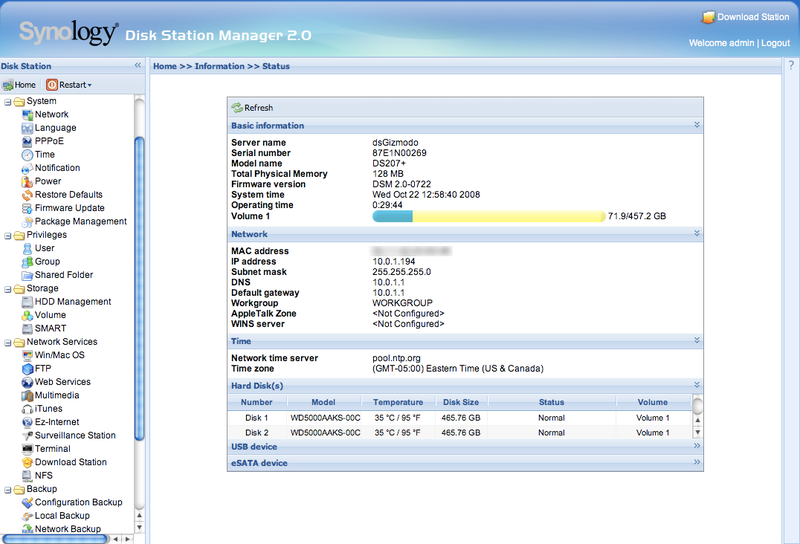The width and height of the screenshot is (800, 544).
Task: Collapse the System tree folder
Action: pos(8,102)
